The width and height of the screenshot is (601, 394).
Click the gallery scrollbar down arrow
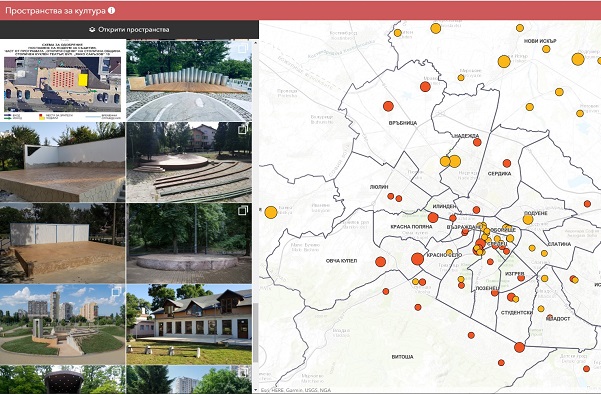coord(255,390)
